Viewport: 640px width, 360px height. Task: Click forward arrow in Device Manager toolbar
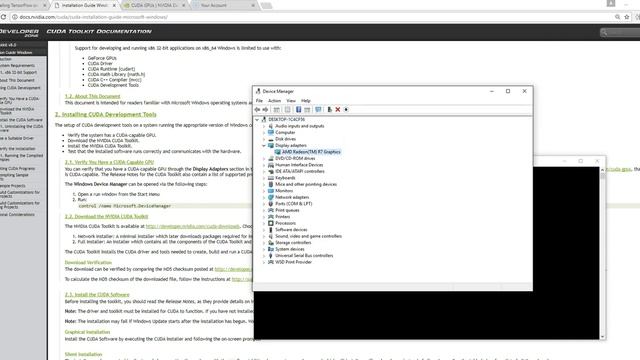pyautogui.click(x=265, y=109)
